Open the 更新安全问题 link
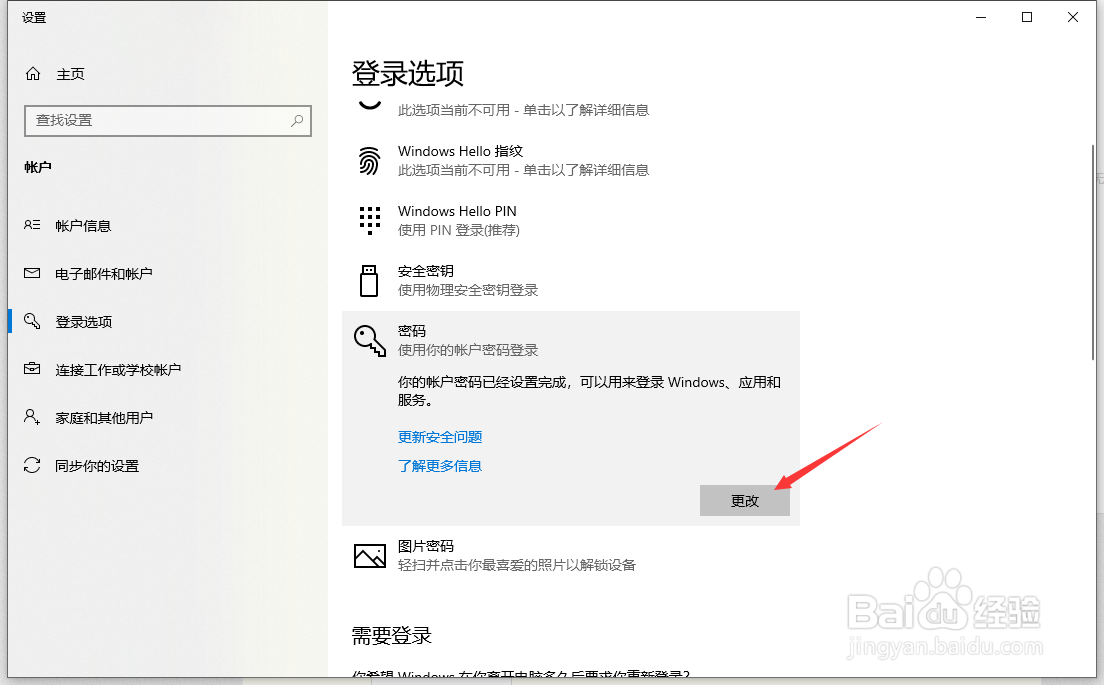The height and width of the screenshot is (685, 1104). [x=440, y=437]
